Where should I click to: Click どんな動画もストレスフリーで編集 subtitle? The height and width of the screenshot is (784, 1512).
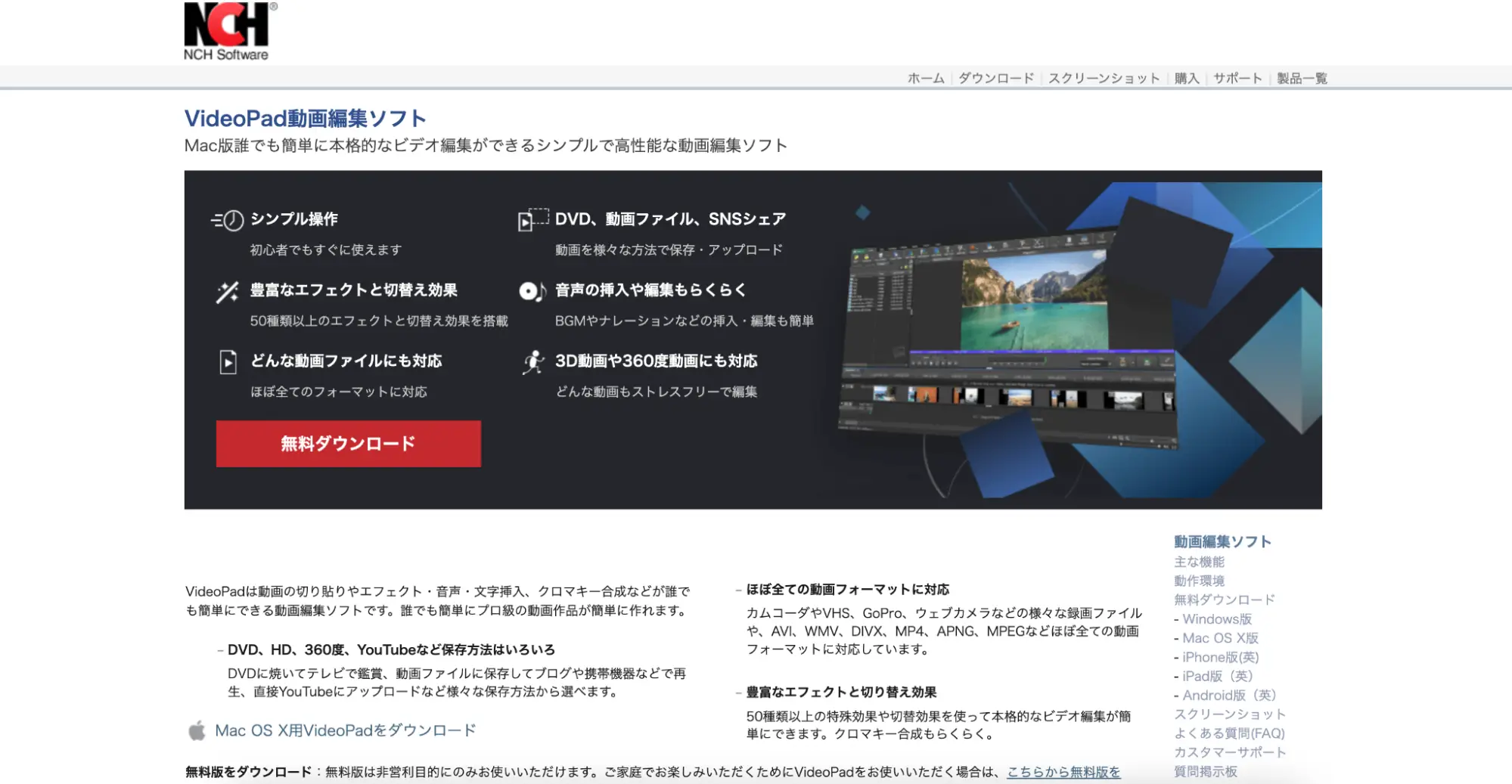point(657,392)
